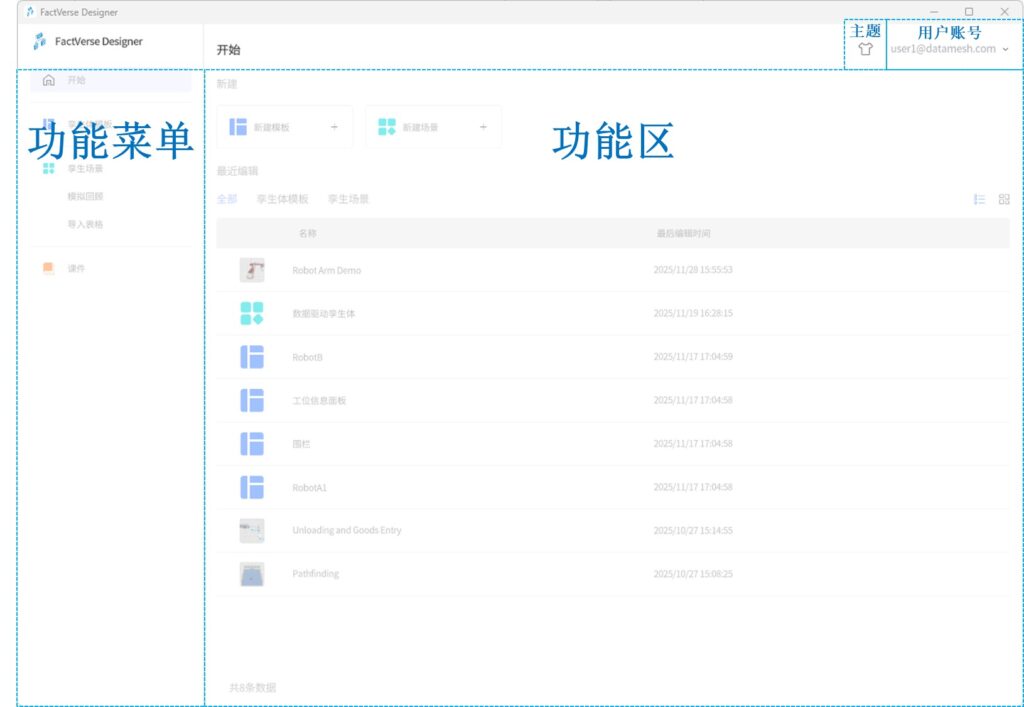Click the plus on 新建场景 card
Screen dimensions: 1024x707
click(x=483, y=127)
